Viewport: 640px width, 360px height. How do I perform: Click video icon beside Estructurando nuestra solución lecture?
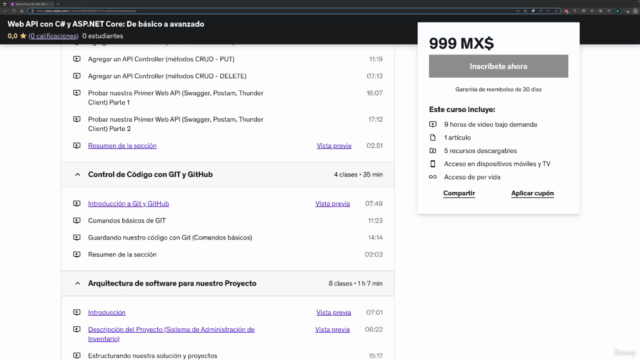tap(77, 356)
